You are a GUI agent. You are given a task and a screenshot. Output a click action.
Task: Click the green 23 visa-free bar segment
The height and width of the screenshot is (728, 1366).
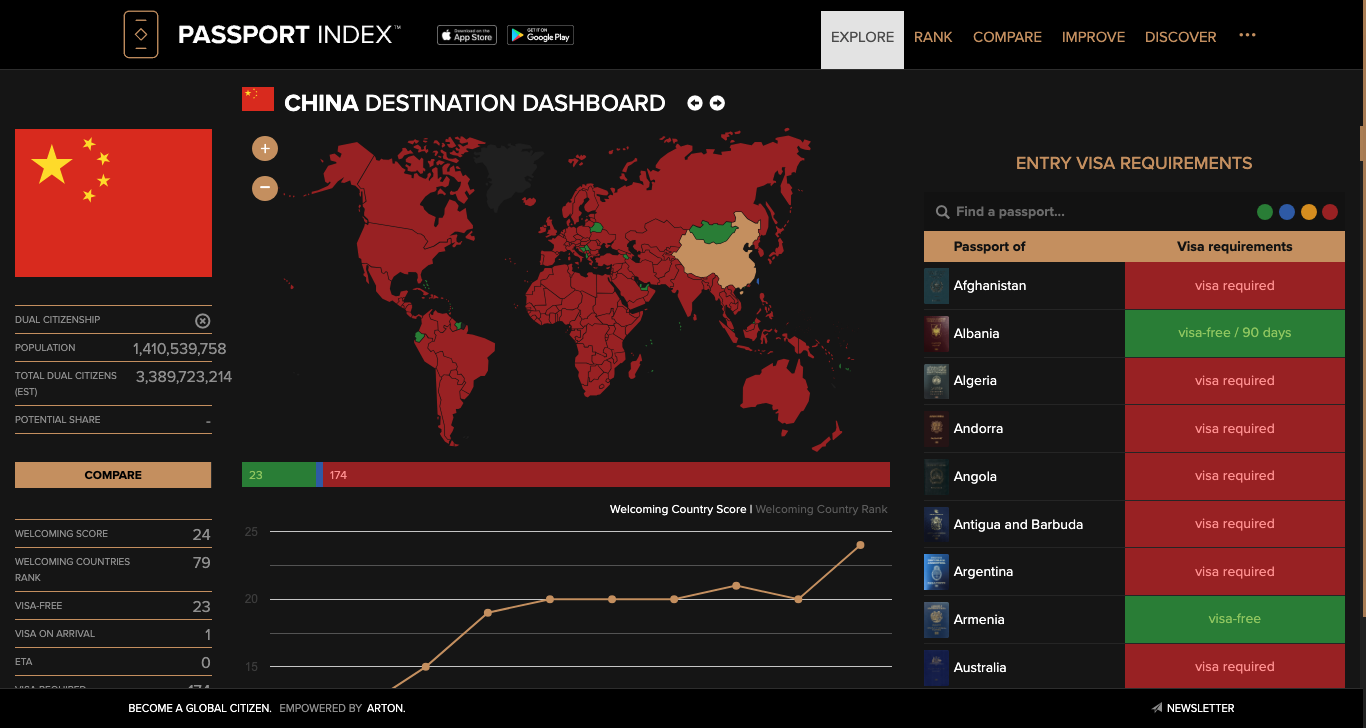[278, 475]
